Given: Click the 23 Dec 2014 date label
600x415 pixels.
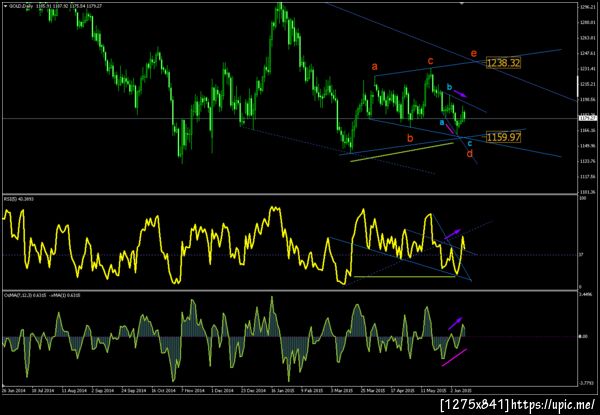Looking at the screenshot, I should click(253, 391).
